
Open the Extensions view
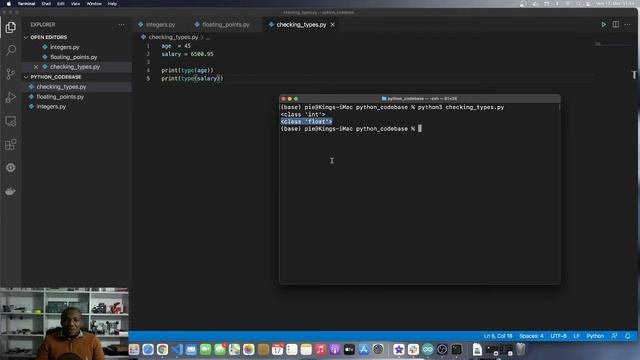[x=11, y=144]
